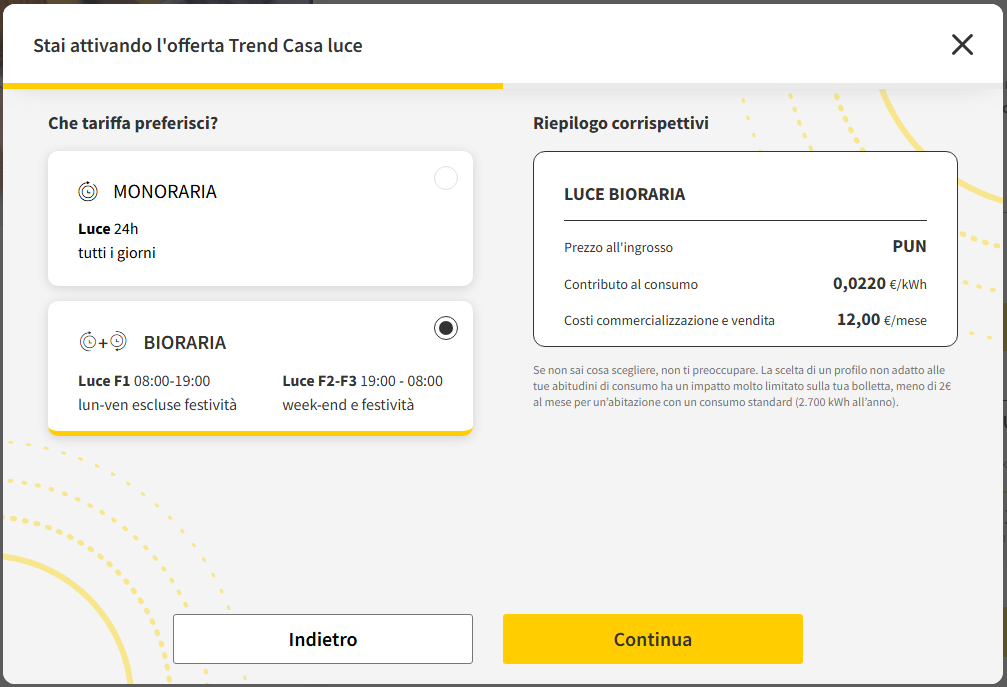Click the double clock icon beside BIORARIA
The width and height of the screenshot is (1007, 687).
click(103, 342)
